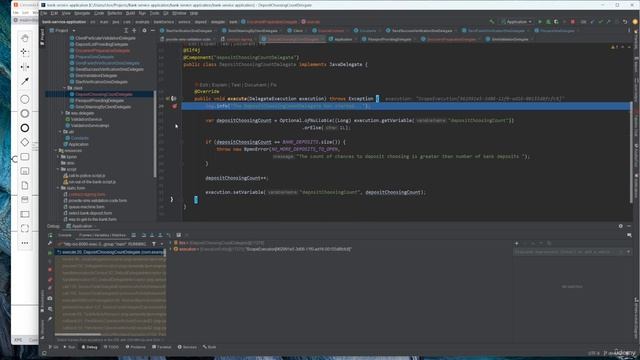
Task: Expand the 'this' variable node
Action: pyautogui.click(x=171, y=243)
